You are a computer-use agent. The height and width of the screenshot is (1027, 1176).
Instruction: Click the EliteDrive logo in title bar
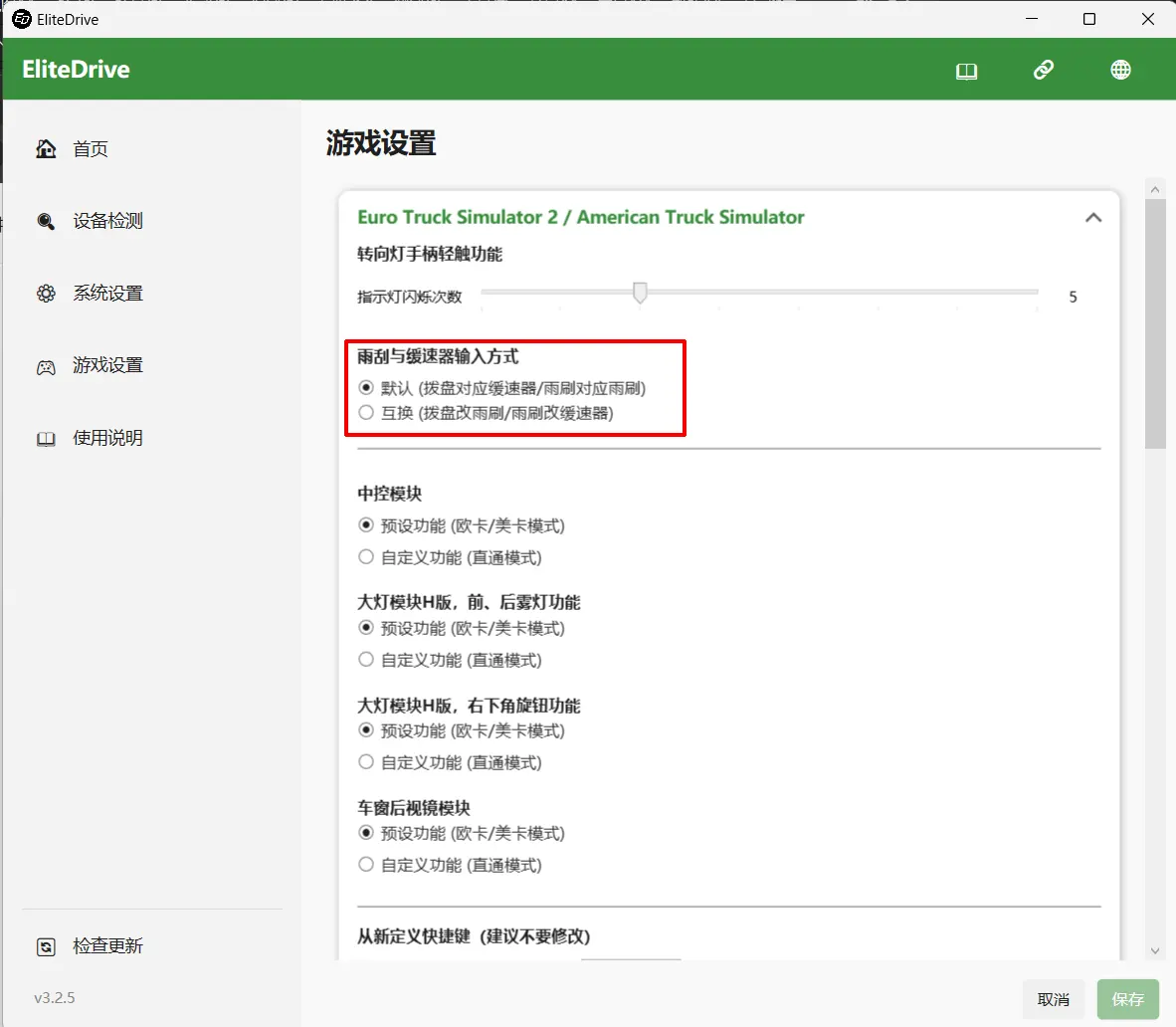coord(22,19)
